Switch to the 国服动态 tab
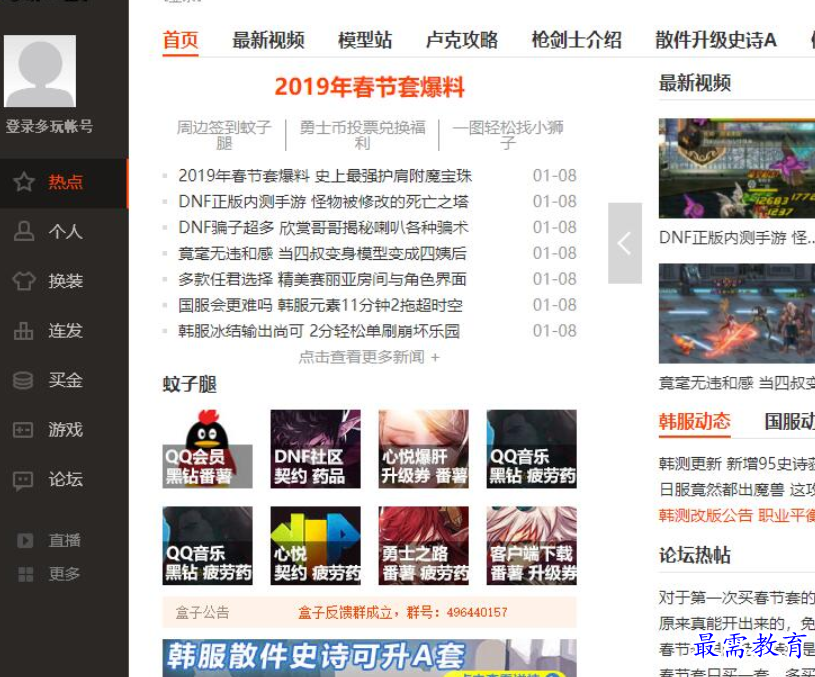 (790, 421)
